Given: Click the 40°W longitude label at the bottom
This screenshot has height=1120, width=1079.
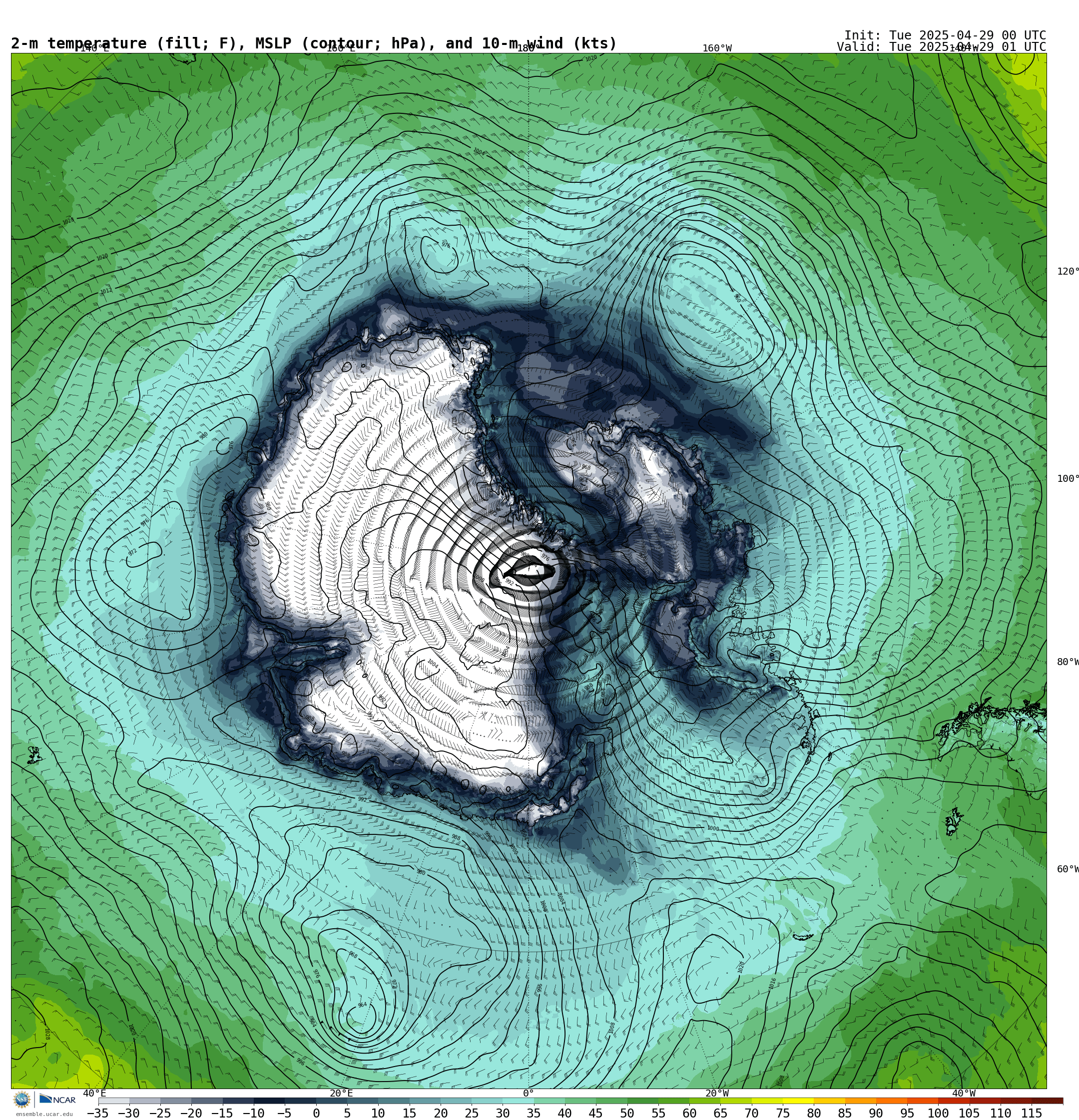Looking at the screenshot, I should tap(964, 1094).
